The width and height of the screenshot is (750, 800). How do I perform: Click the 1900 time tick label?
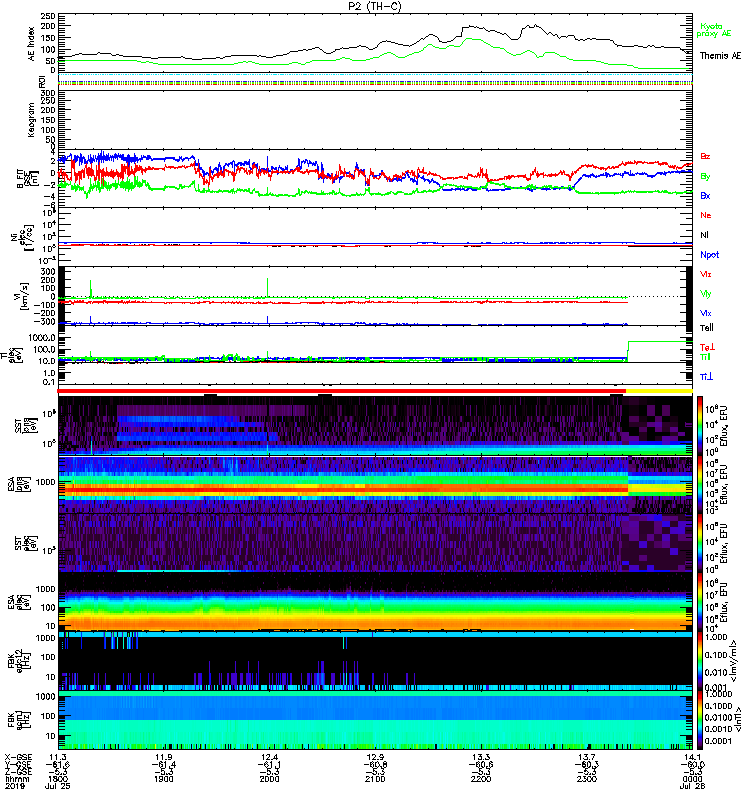[163, 779]
